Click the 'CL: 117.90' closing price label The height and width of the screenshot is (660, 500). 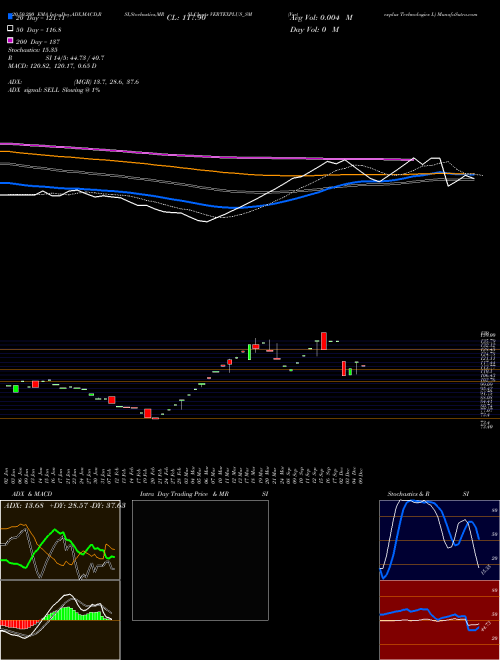(x=186, y=18)
